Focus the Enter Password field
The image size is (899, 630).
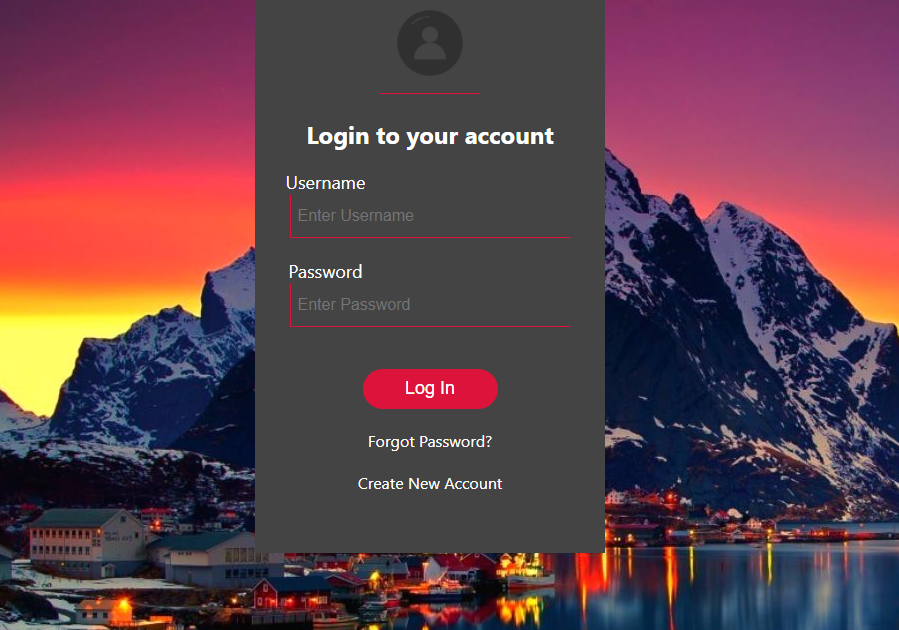click(430, 305)
